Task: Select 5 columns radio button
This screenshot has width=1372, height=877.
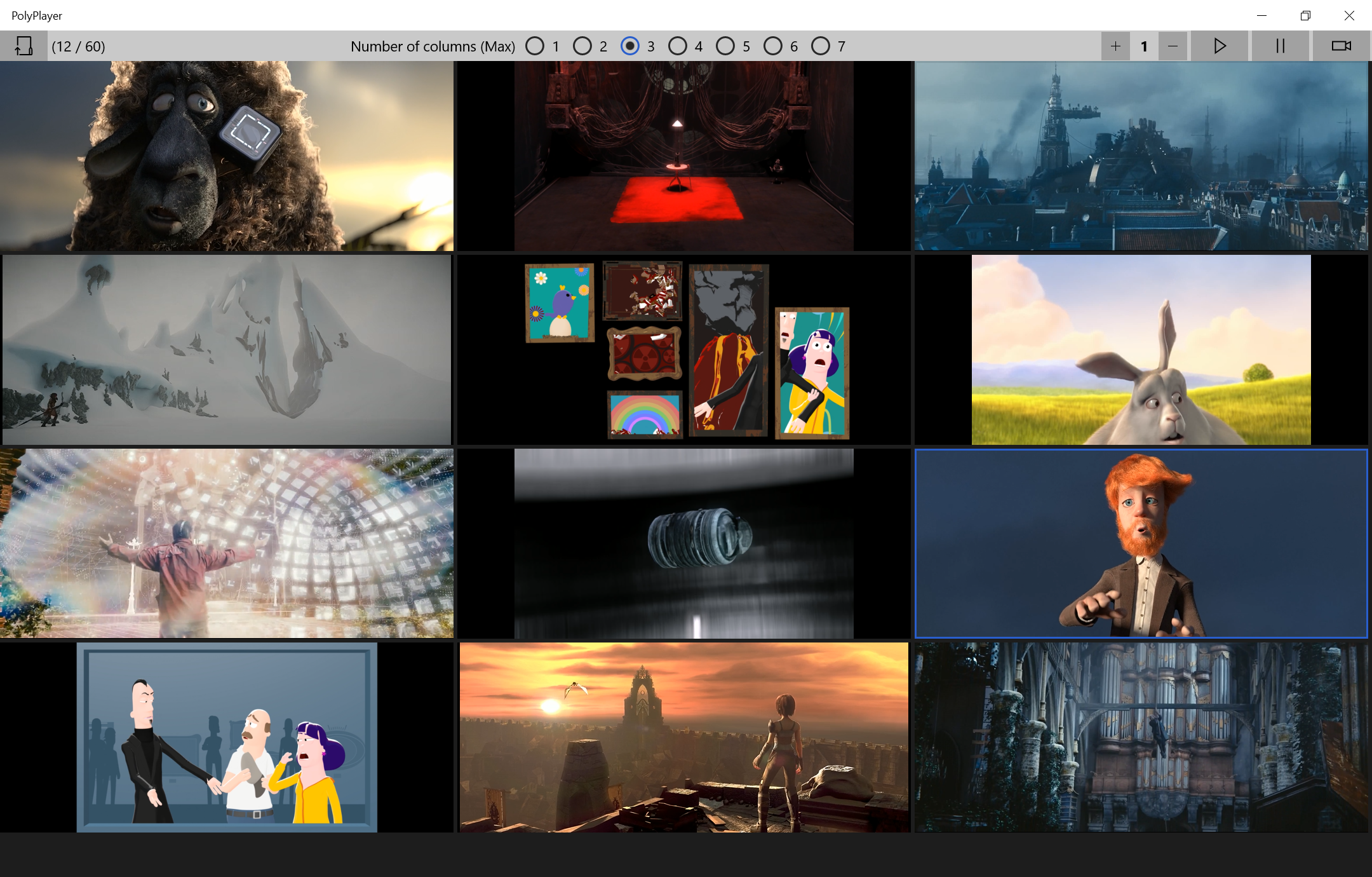Action: pos(725,46)
